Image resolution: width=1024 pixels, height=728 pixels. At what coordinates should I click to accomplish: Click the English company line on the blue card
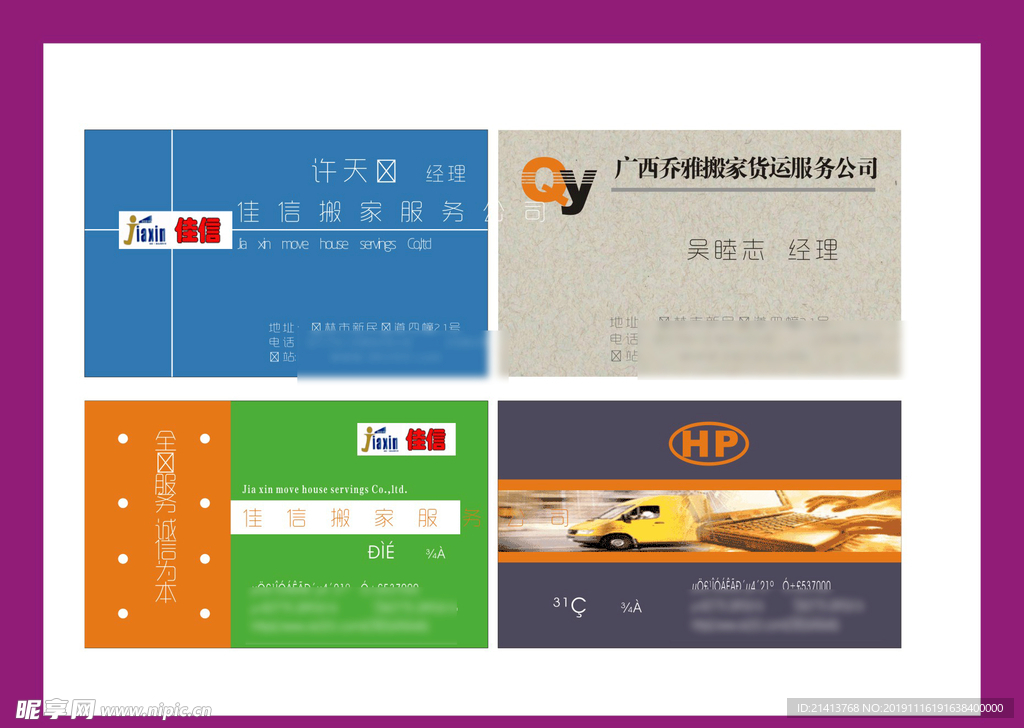[332, 244]
